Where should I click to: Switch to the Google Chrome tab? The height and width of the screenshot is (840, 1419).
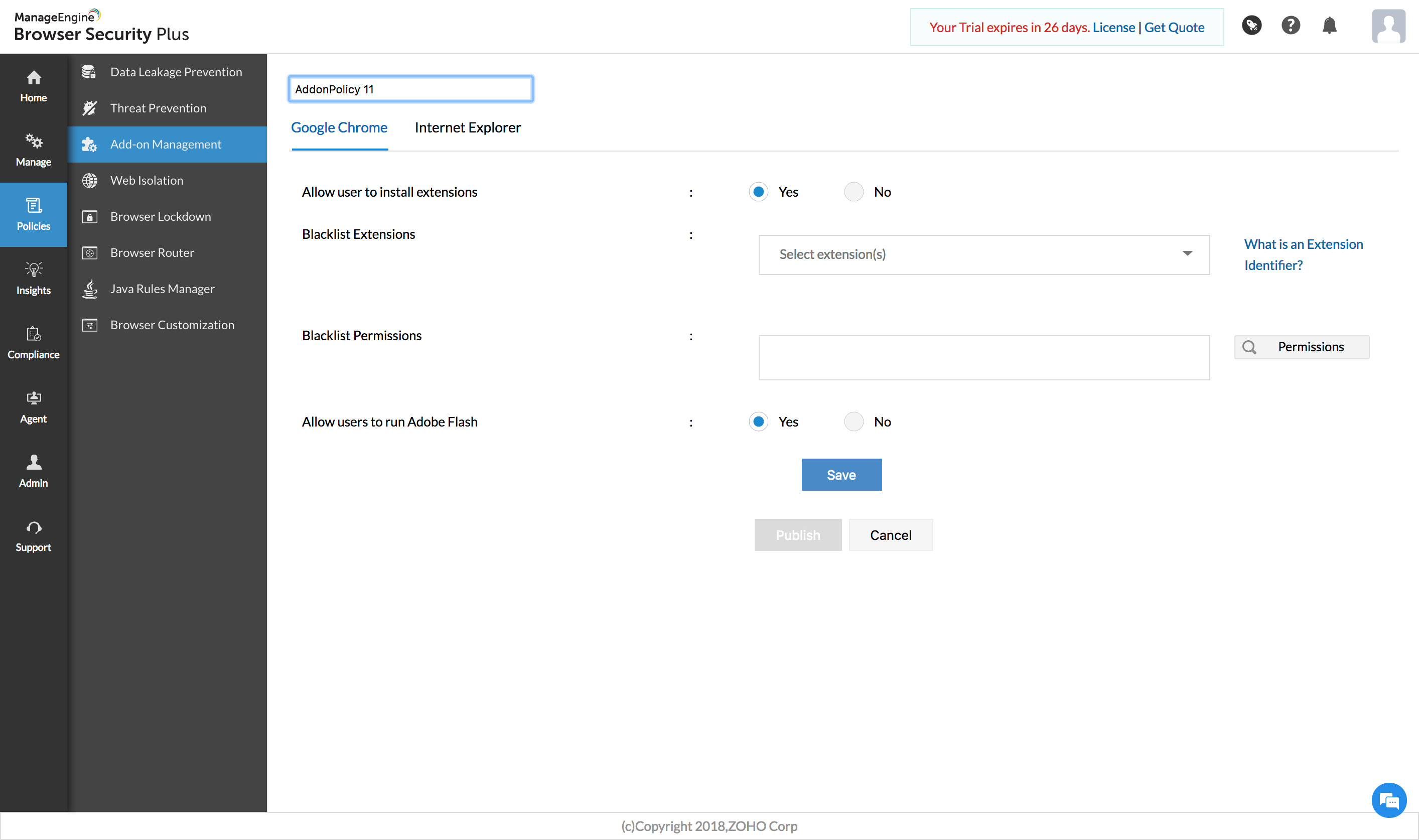tap(339, 128)
